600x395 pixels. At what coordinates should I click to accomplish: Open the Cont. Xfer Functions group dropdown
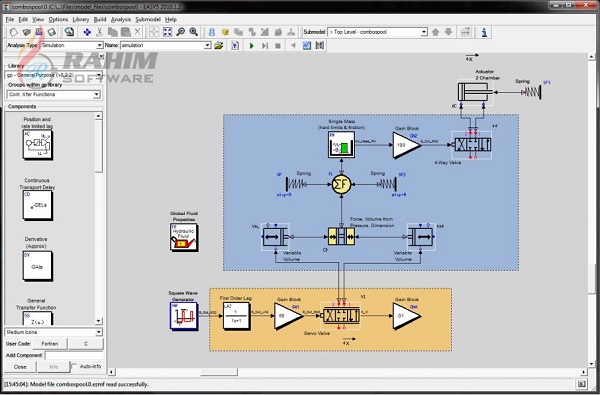53,94
